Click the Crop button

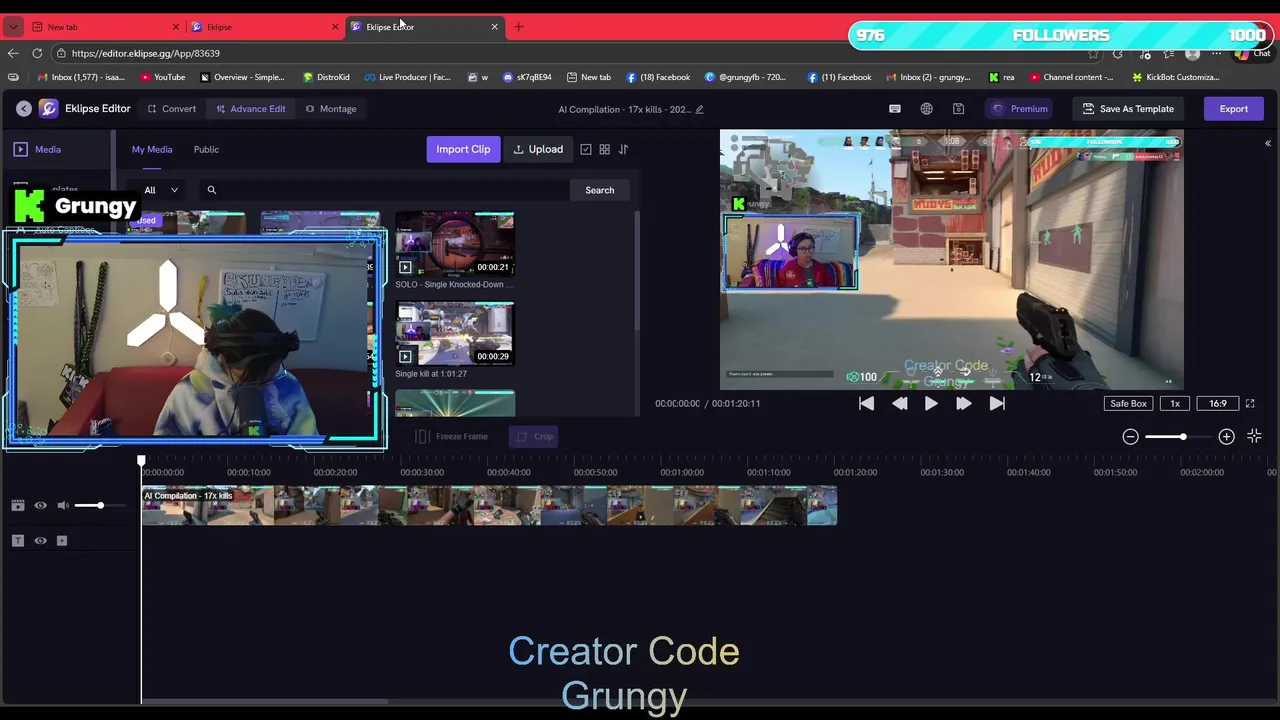click(x=534, y=436)
